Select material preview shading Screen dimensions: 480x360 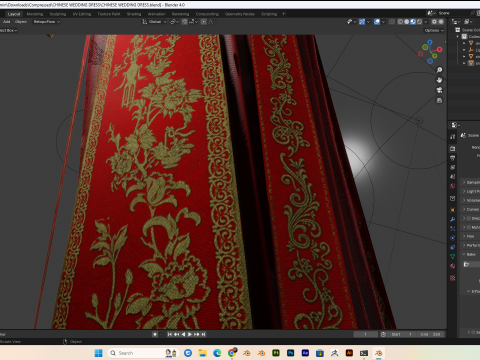pos(413,22)
